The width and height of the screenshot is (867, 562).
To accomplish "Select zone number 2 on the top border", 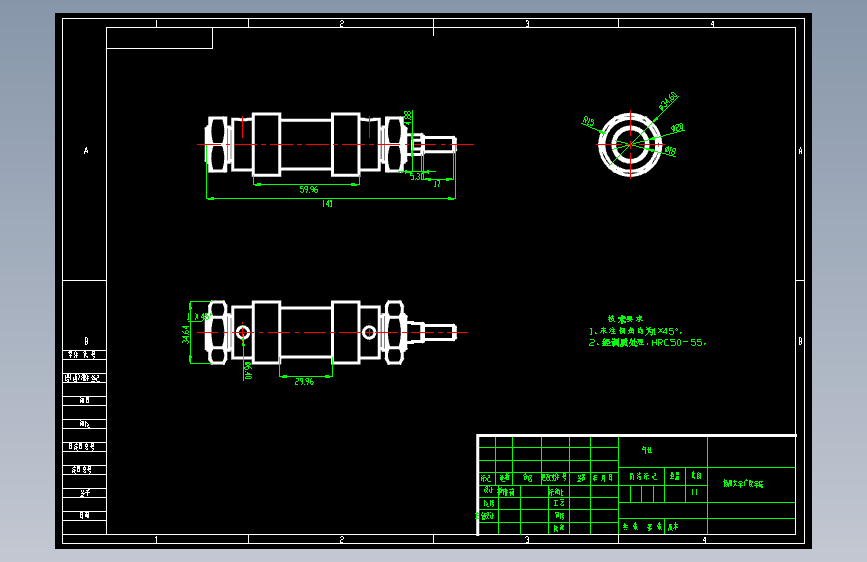I will point(342,23).
